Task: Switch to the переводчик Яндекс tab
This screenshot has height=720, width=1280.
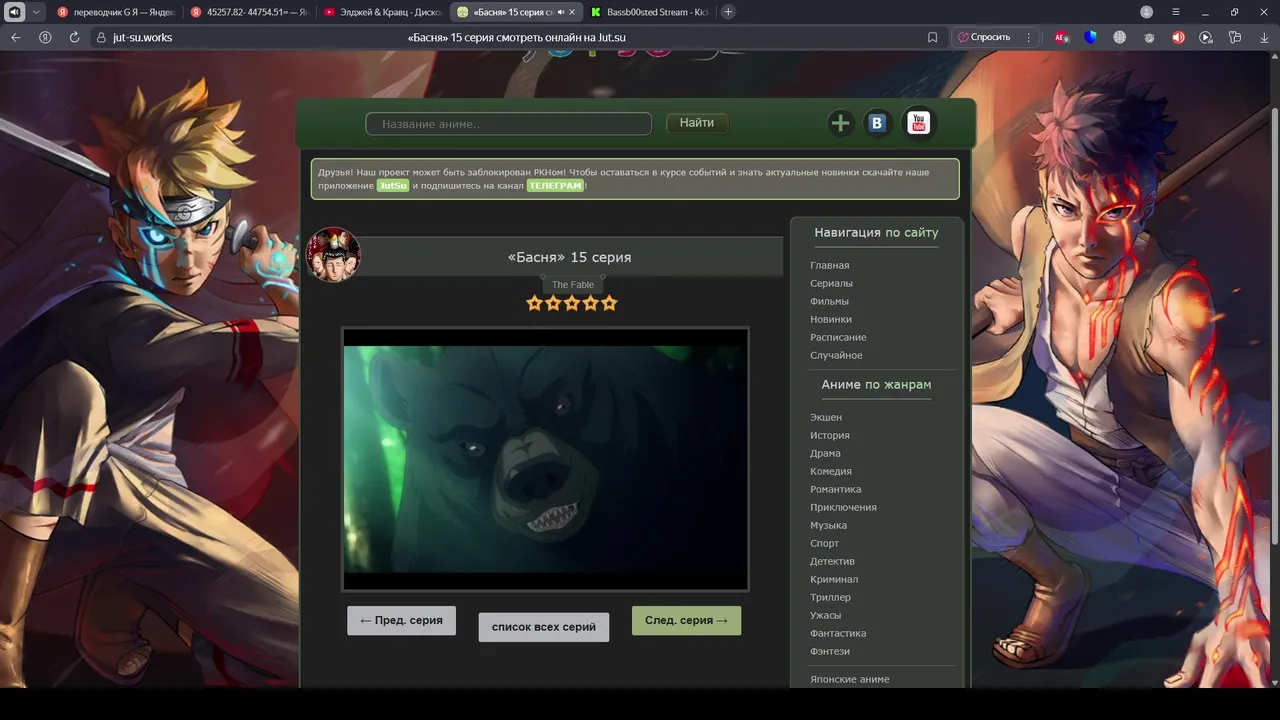Action: (116, 12)
